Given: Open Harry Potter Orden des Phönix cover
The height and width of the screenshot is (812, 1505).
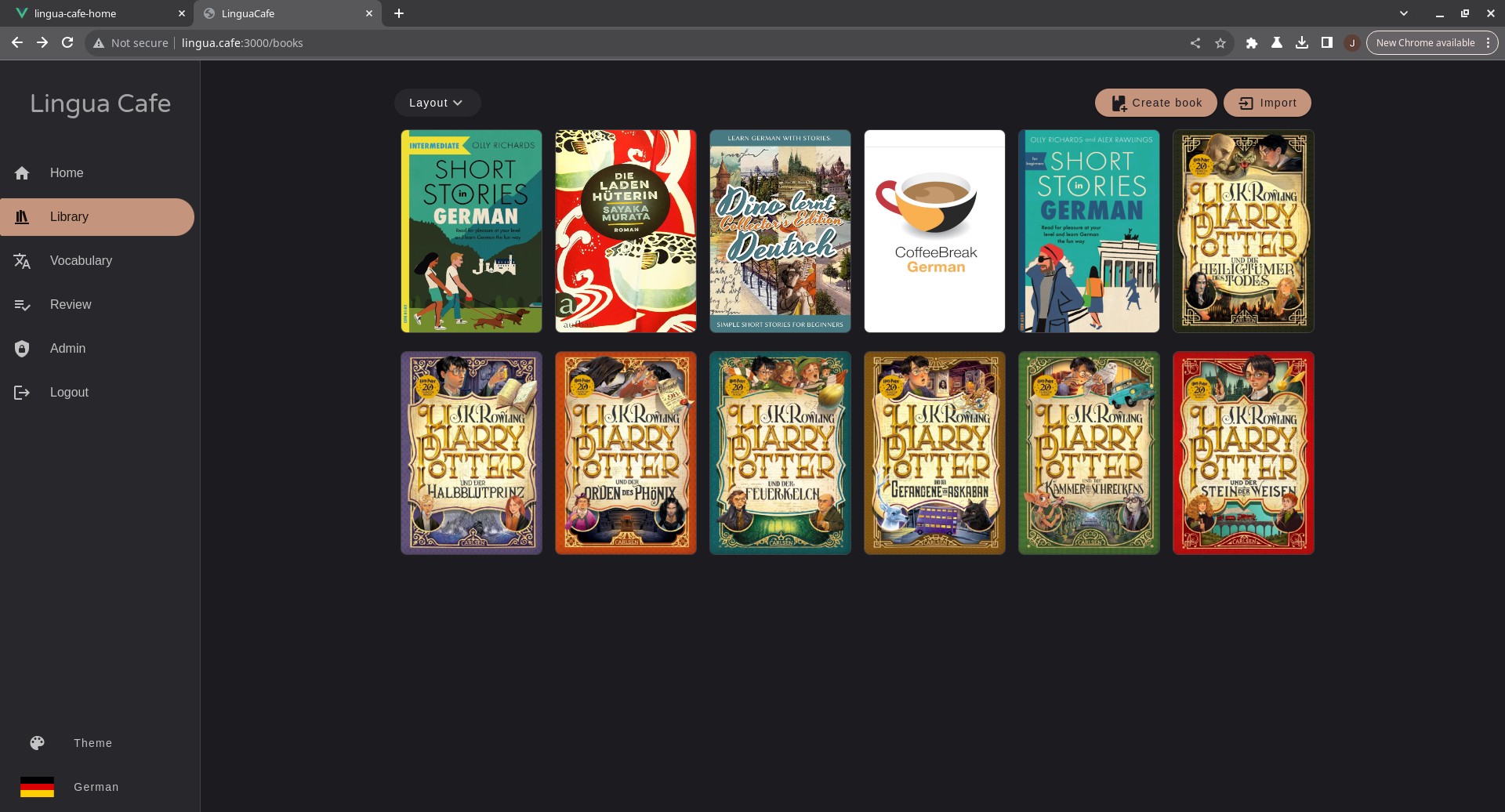Looking at the screenshot, I should tap(626, 453).
